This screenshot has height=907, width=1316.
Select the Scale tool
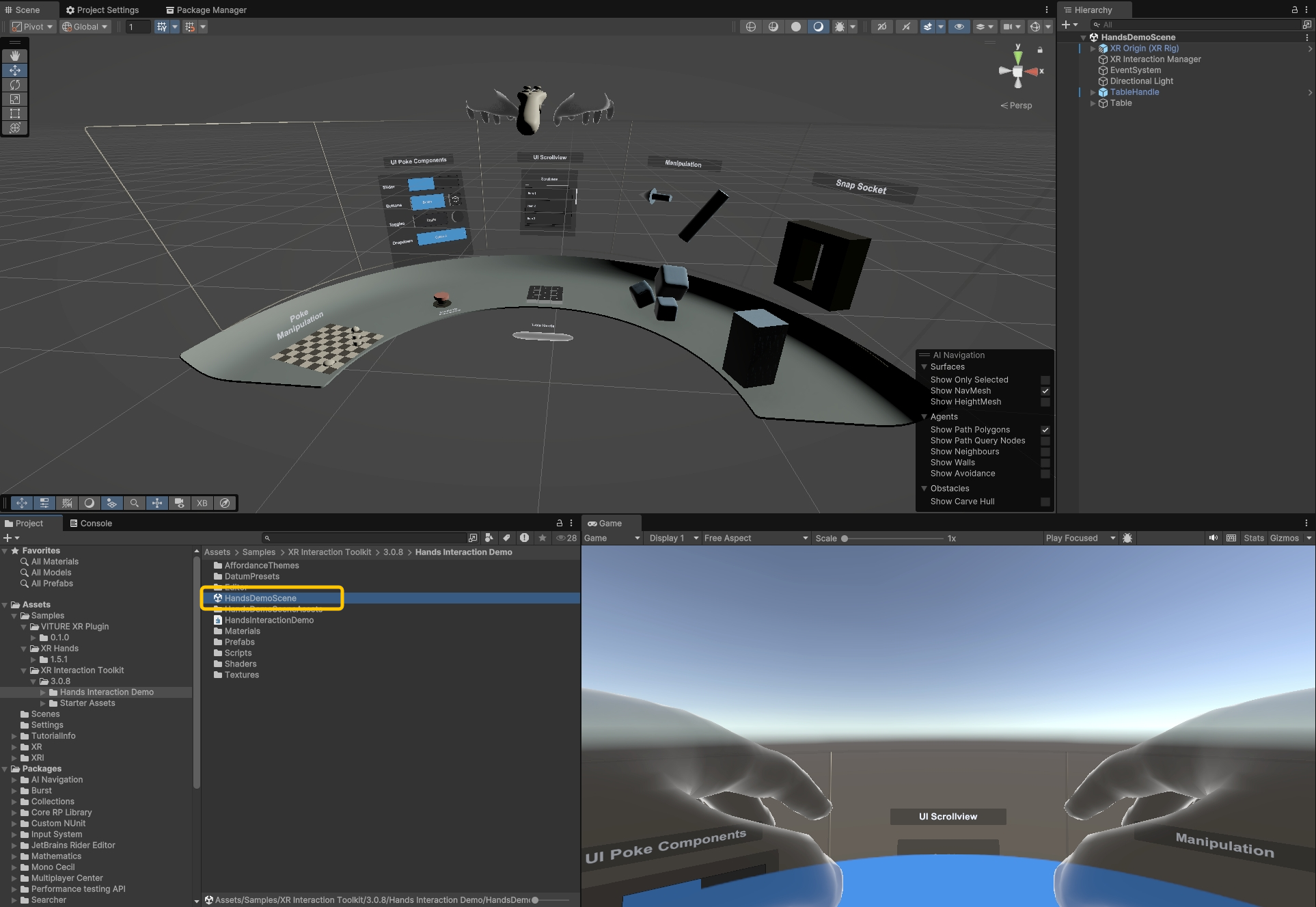coord(15,99)
